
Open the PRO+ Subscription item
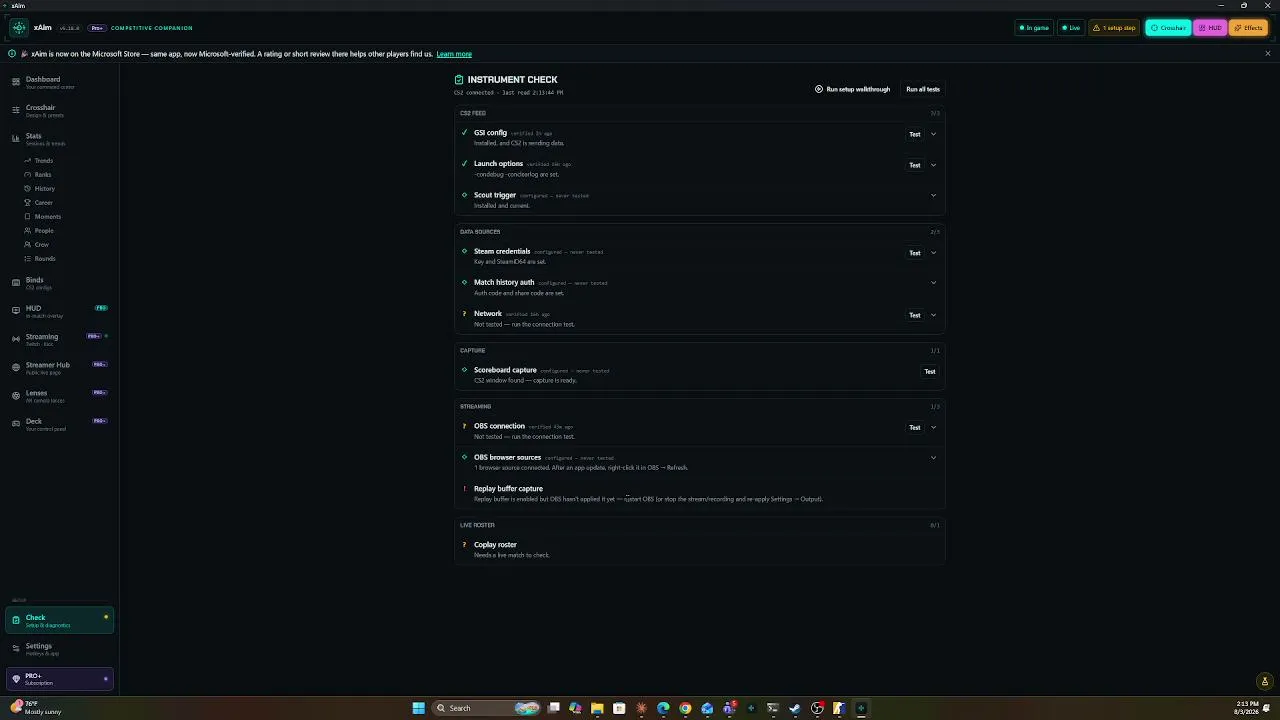pyautogui.click(x=60, y=679)
